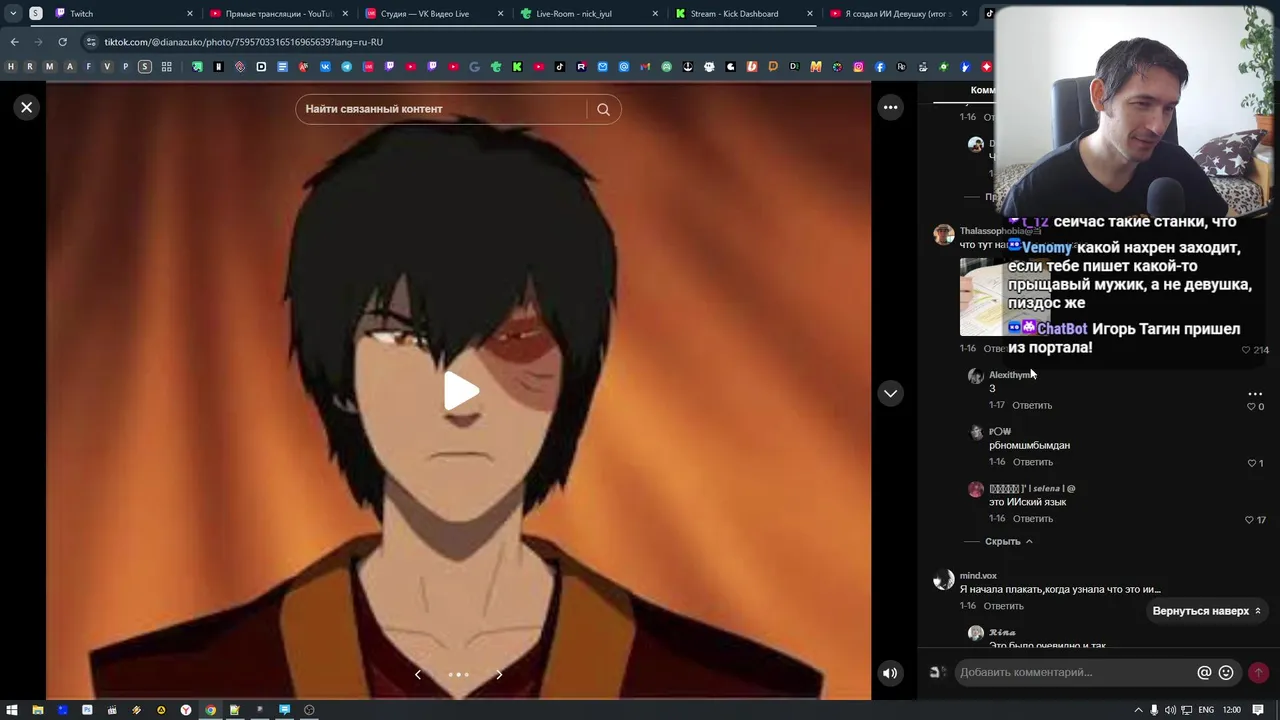Show next photo with right carousel arrow

(x=499, y=674)
